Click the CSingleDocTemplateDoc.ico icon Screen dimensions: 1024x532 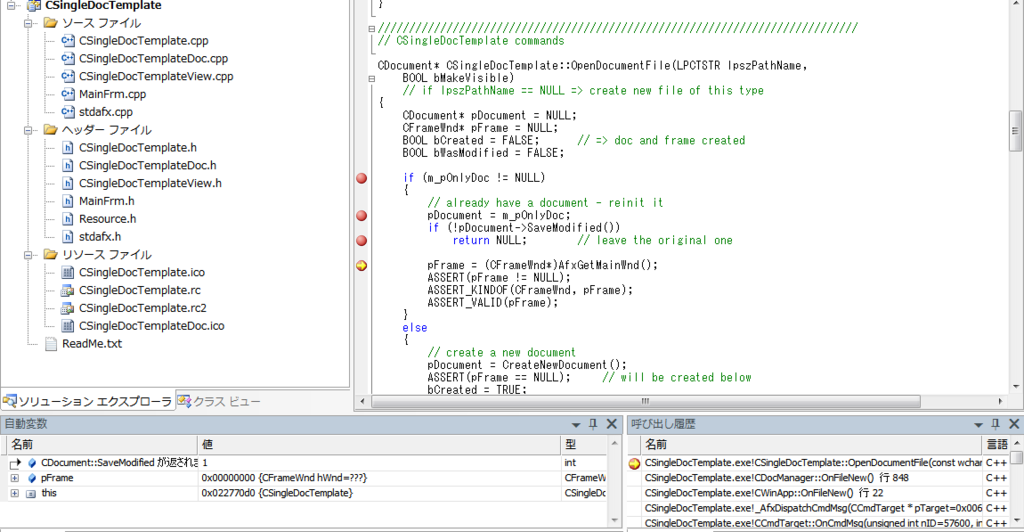67,326
